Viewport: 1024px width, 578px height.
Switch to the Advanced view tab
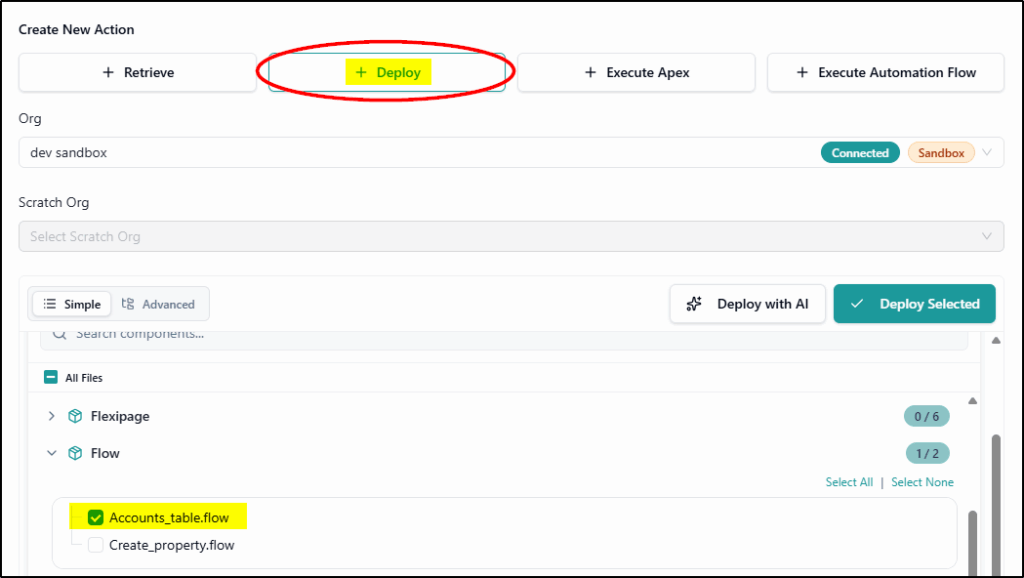click(x=158, y=304)
